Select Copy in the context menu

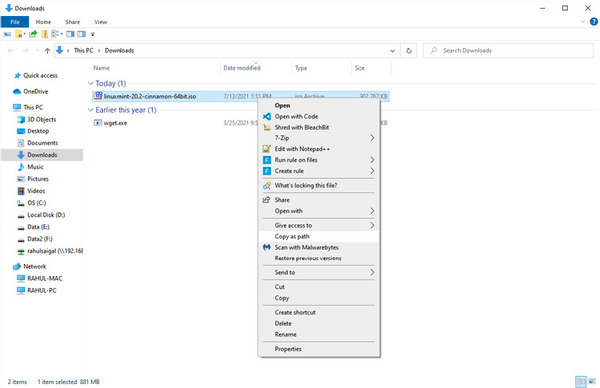(x=319, y=298)
